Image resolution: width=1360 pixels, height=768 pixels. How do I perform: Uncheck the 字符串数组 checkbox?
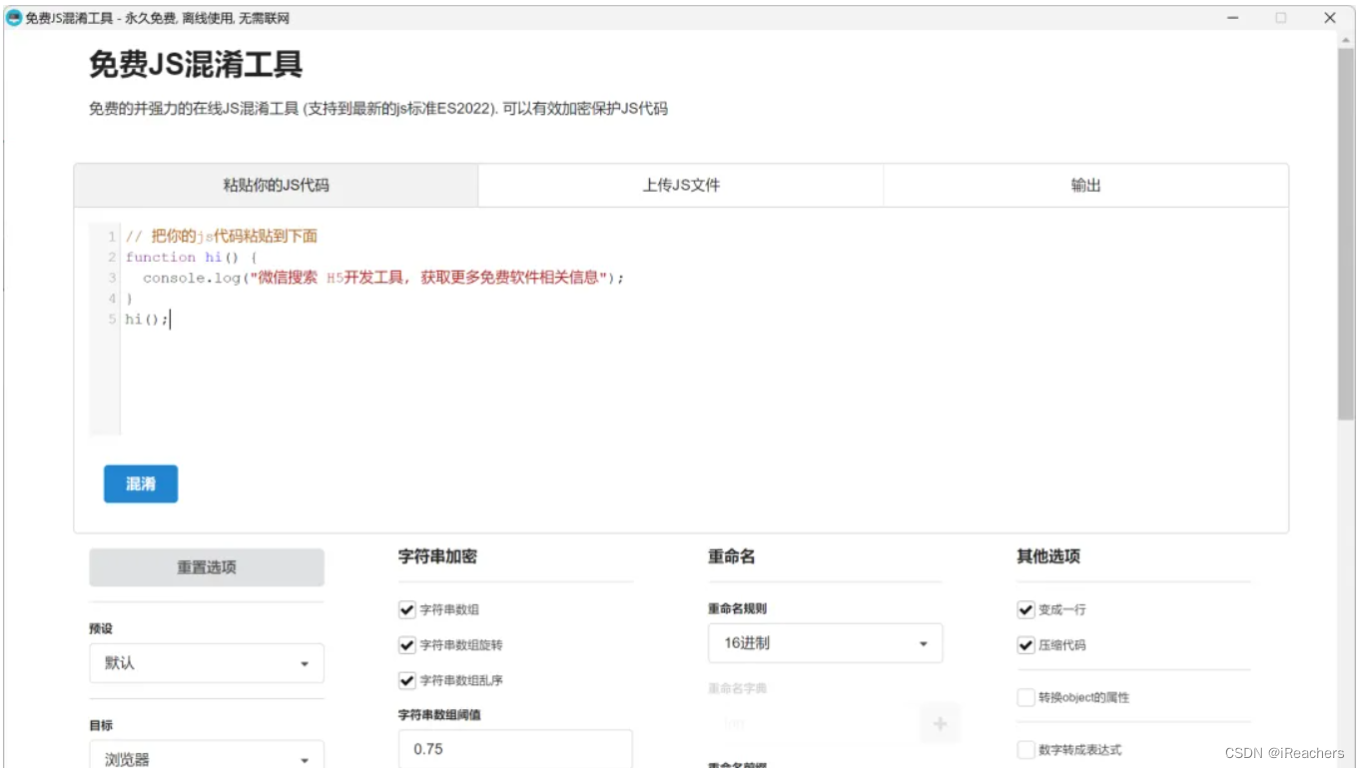point(407,609)
